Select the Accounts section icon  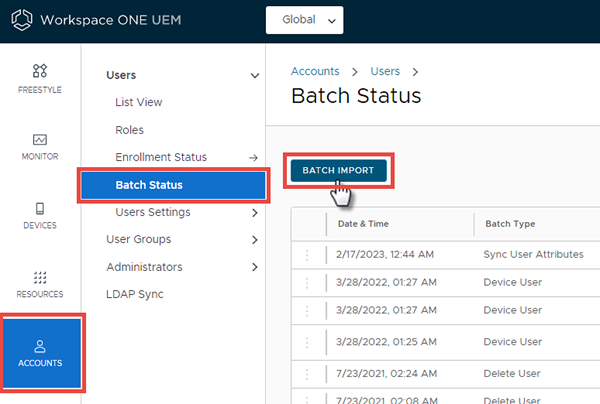pos(40,346)
